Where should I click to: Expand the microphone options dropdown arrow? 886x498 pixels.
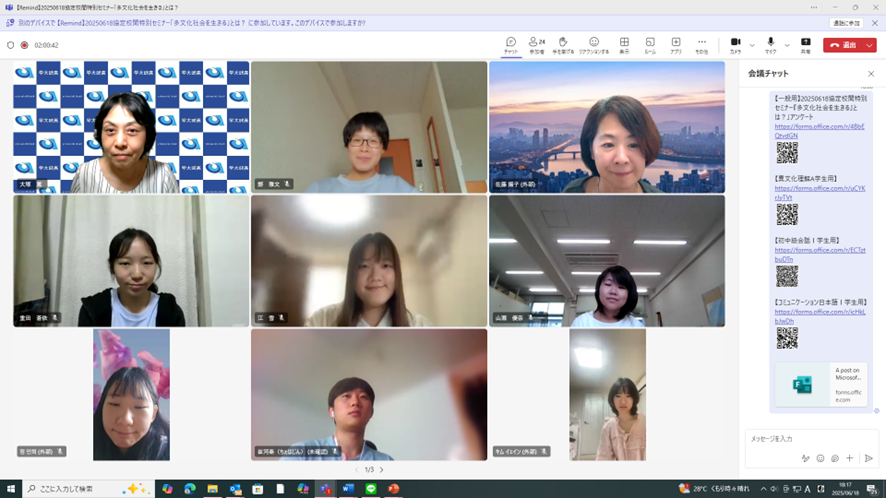point(787,45)
